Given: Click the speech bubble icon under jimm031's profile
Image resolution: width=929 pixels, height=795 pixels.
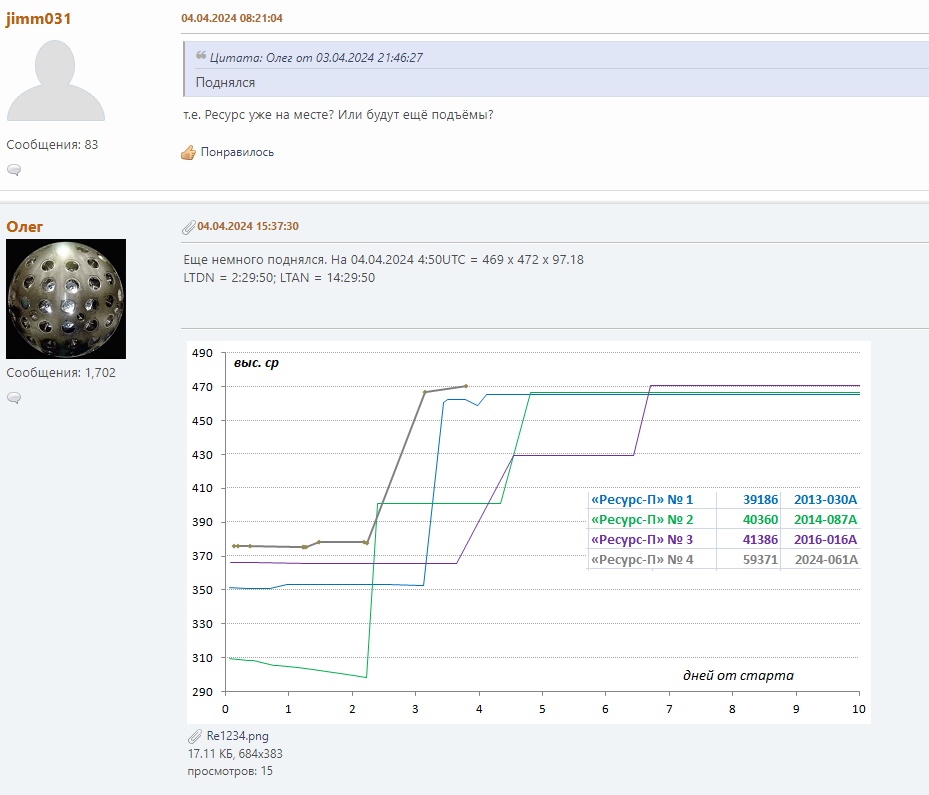Looking at the screenshot, I should [x=14, y=170].
